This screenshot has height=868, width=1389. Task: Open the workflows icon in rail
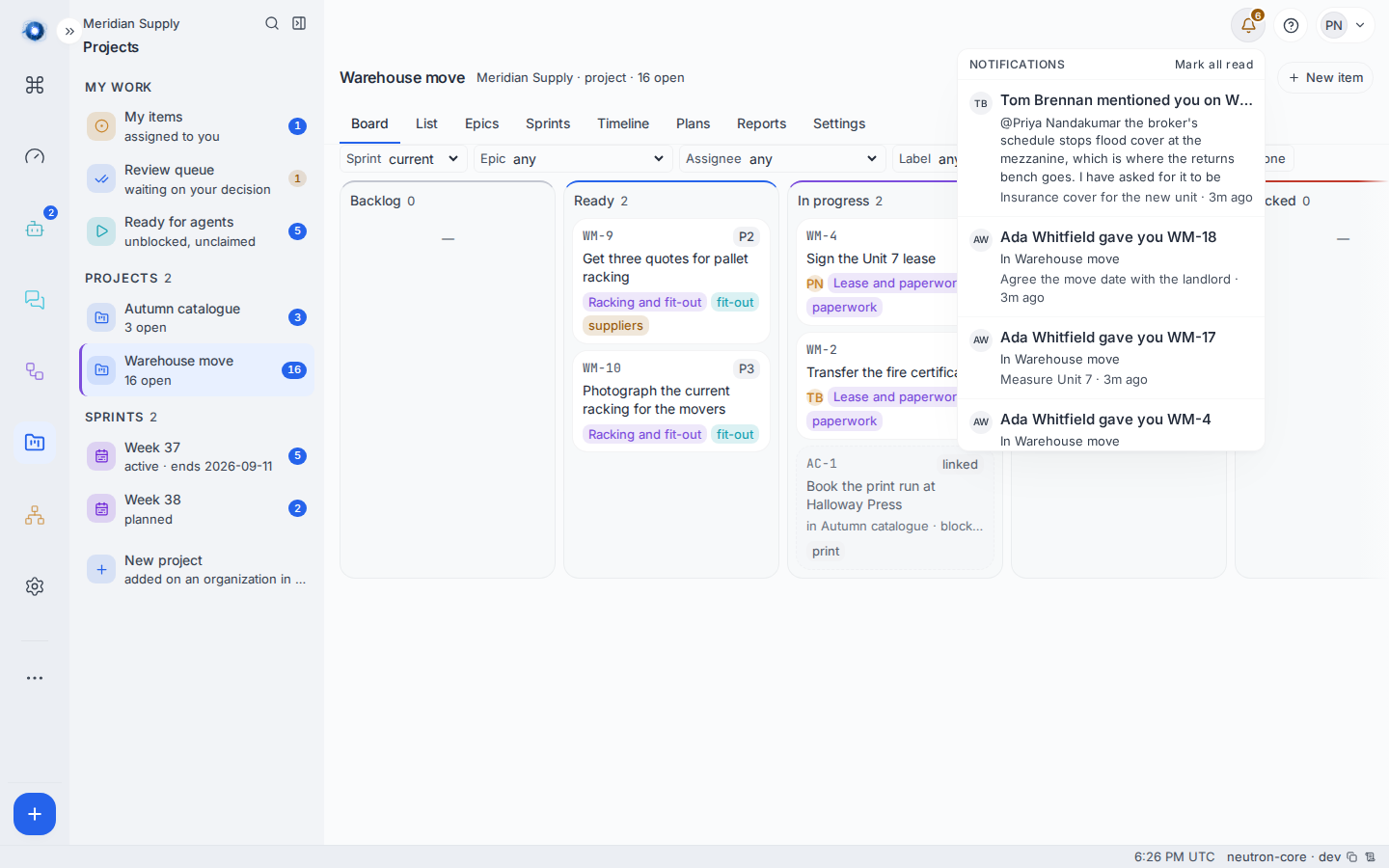(x=35, y=371)
